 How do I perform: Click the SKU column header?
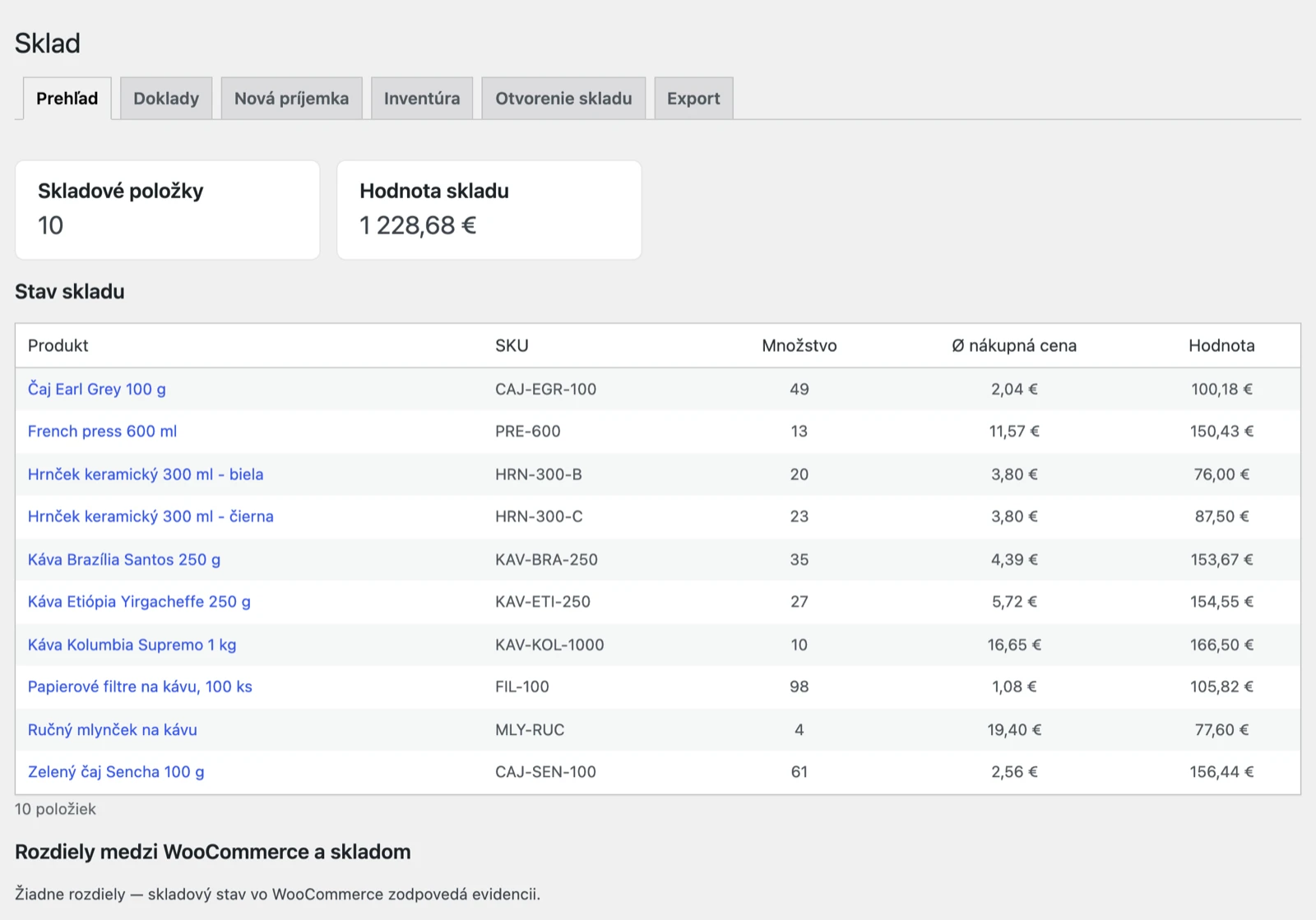point(512,345)
